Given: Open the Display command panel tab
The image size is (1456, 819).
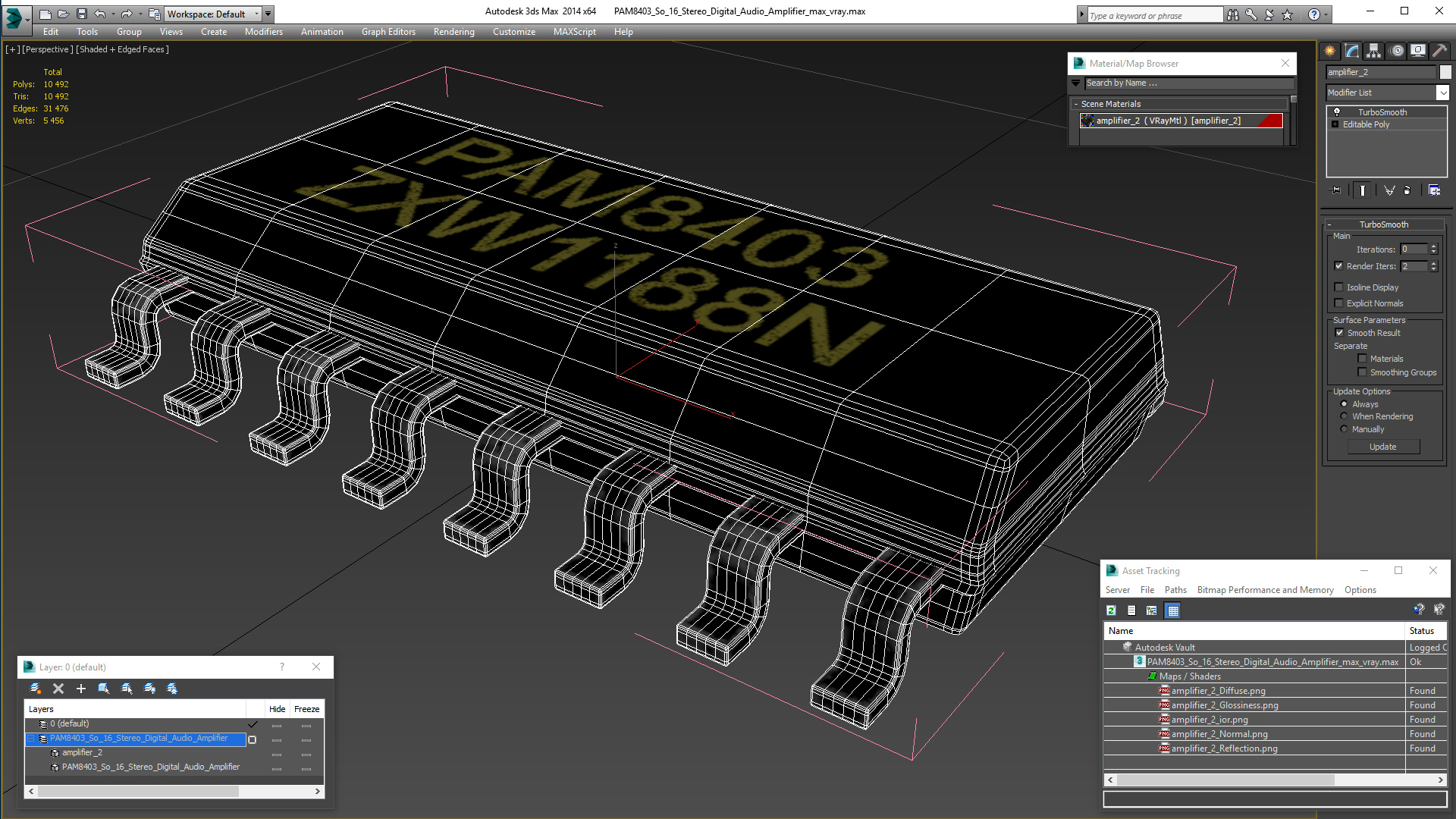Looking at the screenshot, I should (x=1418, y=51).
